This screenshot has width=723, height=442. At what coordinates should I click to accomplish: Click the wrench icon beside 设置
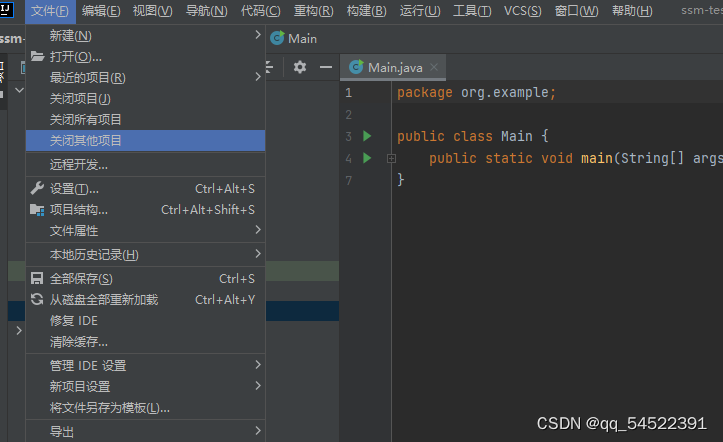[x=37, y=188]
